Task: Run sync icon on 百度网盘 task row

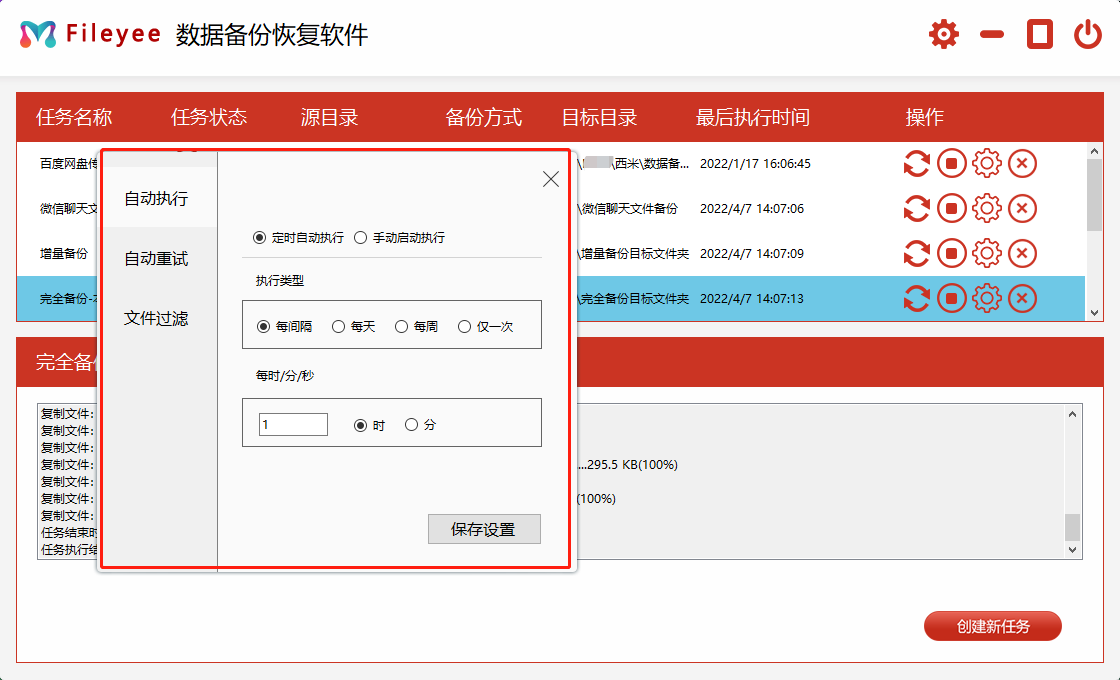Action: 917,163
